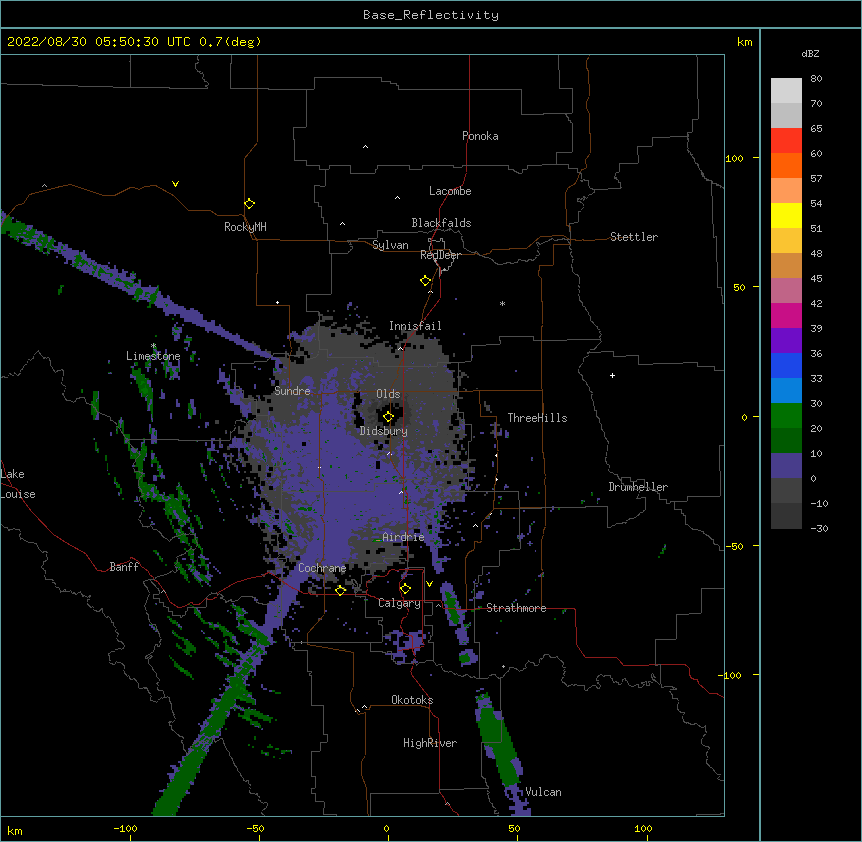
Task: Click the Stettler town label
Action: [x=633, y=237]
